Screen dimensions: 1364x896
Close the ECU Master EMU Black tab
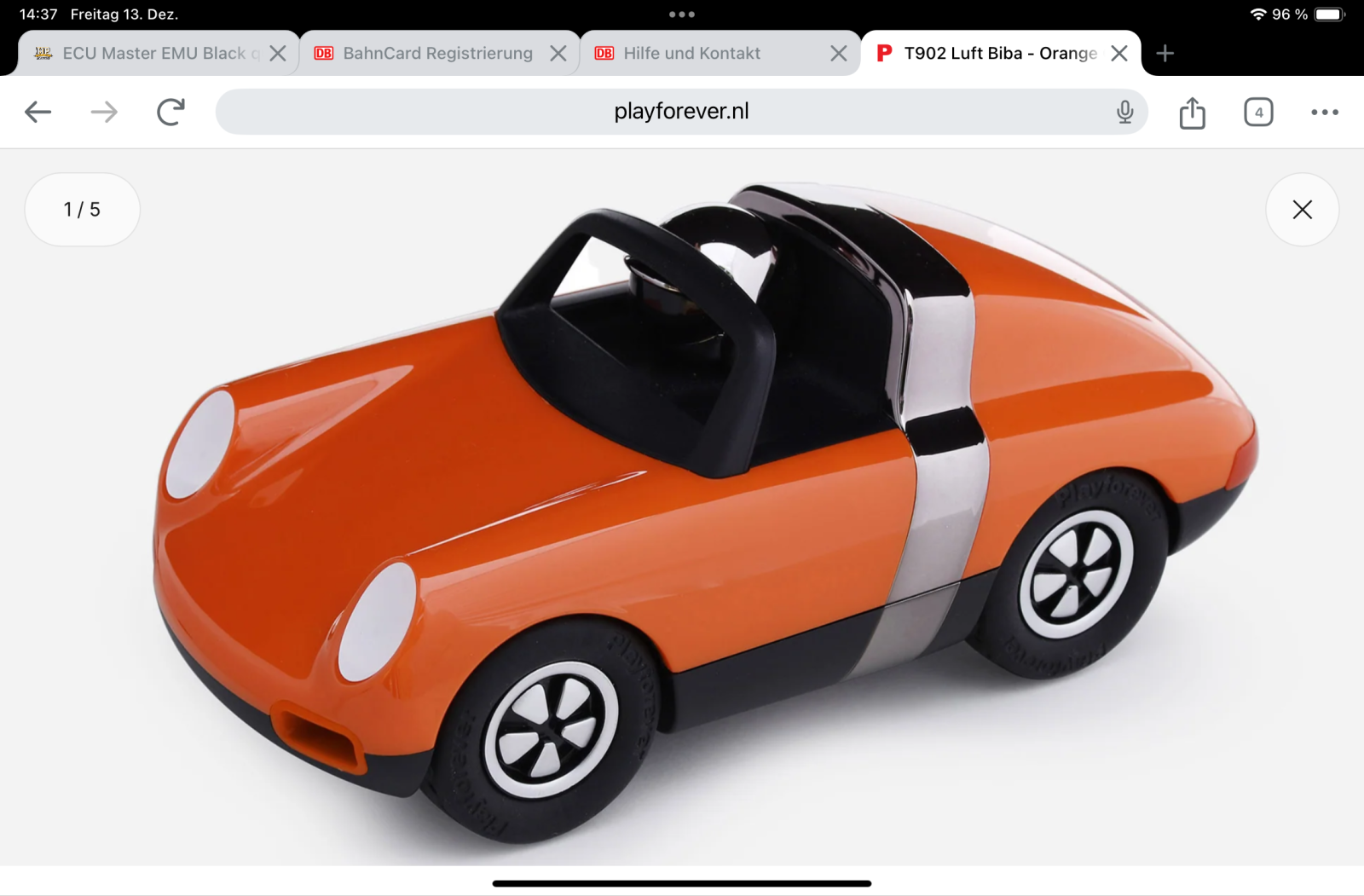278,54
